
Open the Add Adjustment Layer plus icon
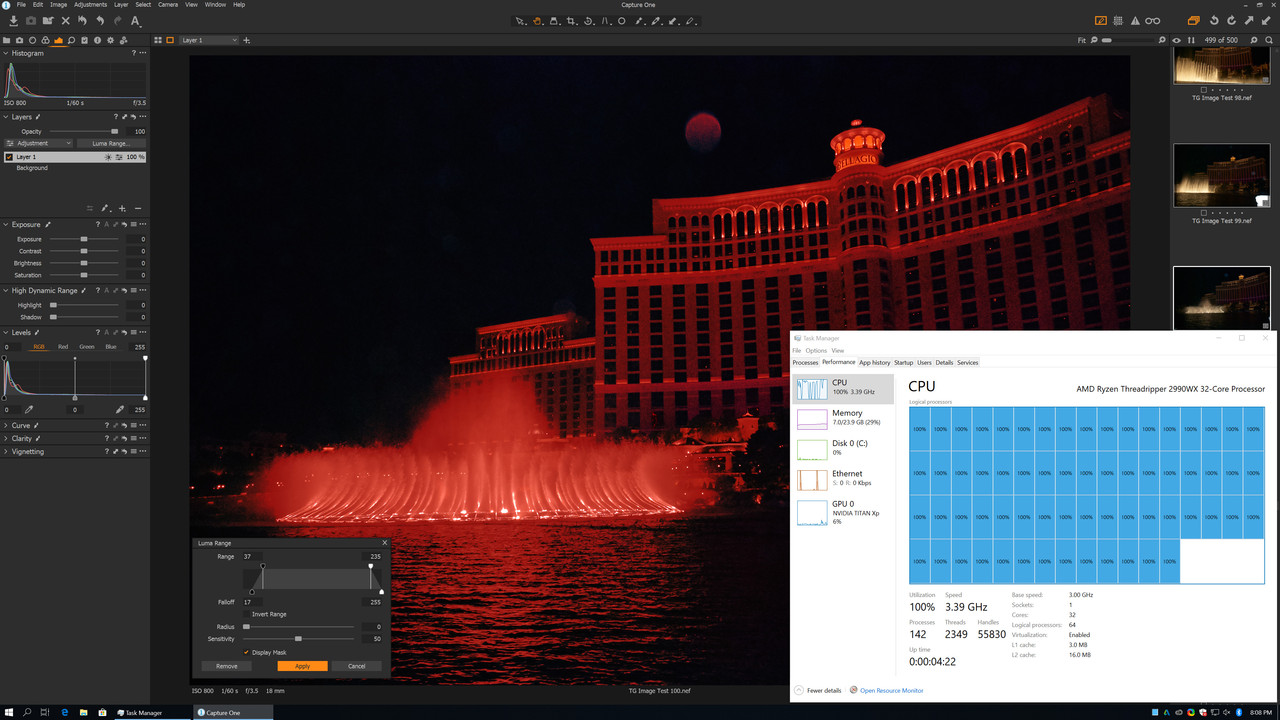(x=246, y=40)
